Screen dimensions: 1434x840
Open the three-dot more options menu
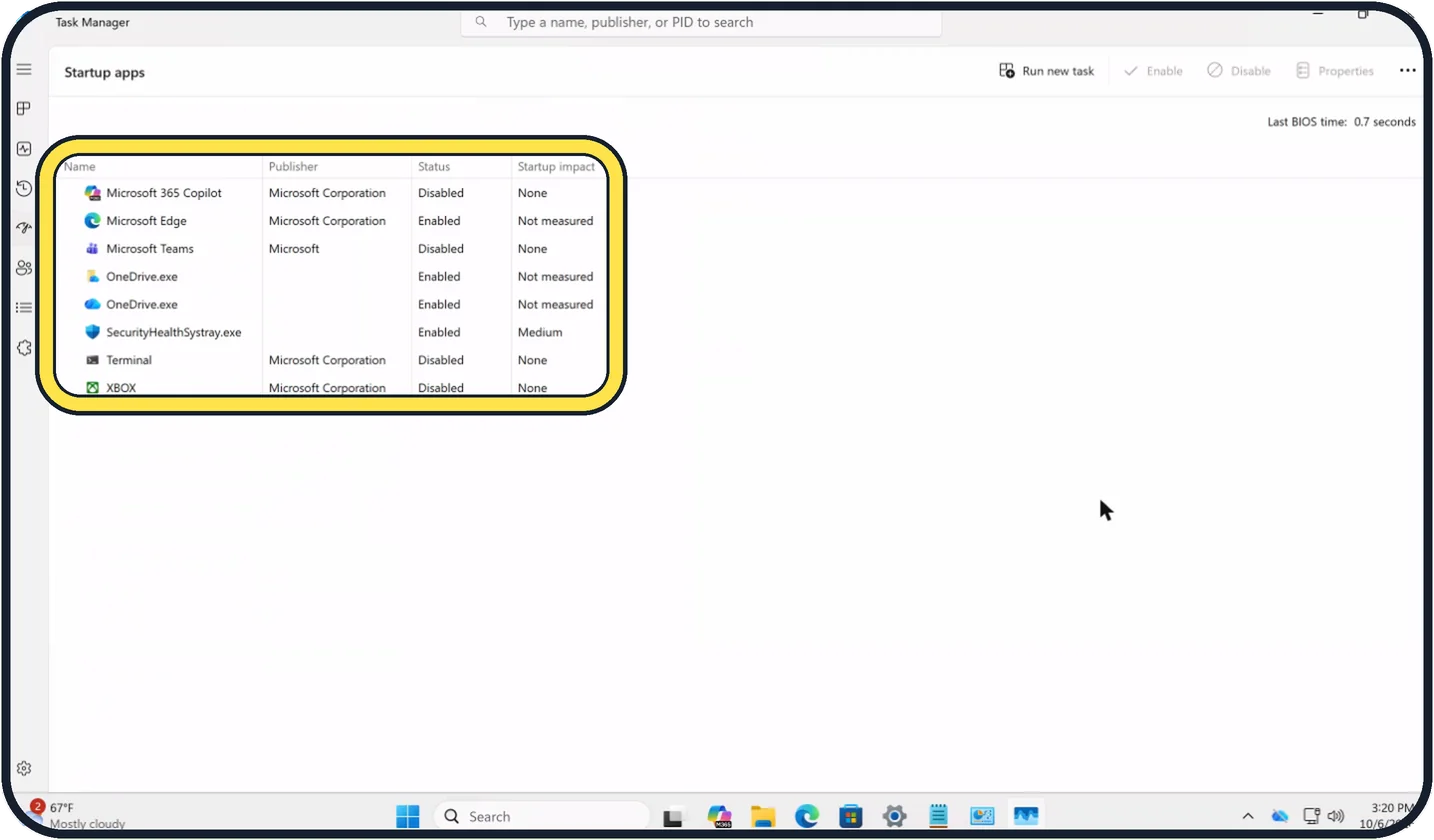click(x=1408, y=71)
